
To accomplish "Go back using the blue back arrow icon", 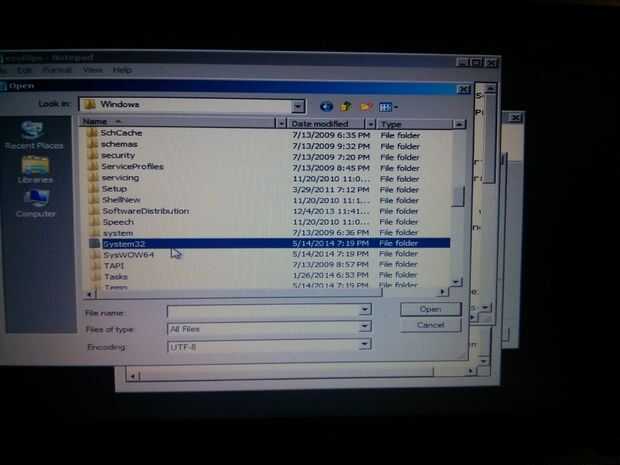I will 326,106.
